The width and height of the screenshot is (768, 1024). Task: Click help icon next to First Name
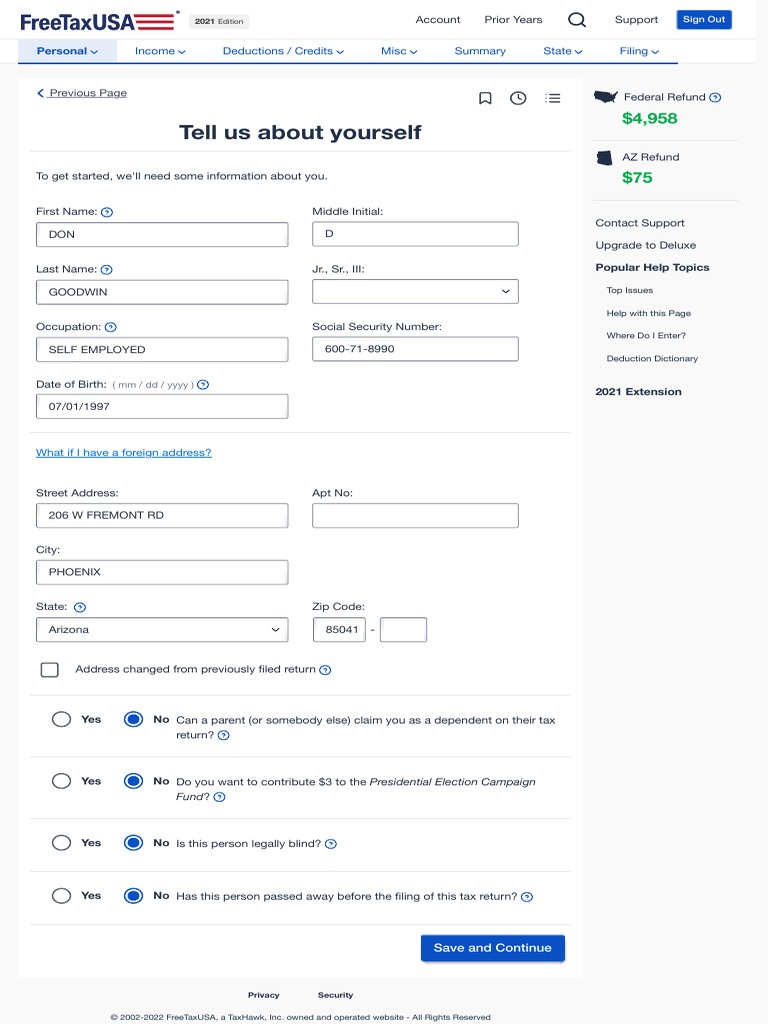(x=107, y=212)
